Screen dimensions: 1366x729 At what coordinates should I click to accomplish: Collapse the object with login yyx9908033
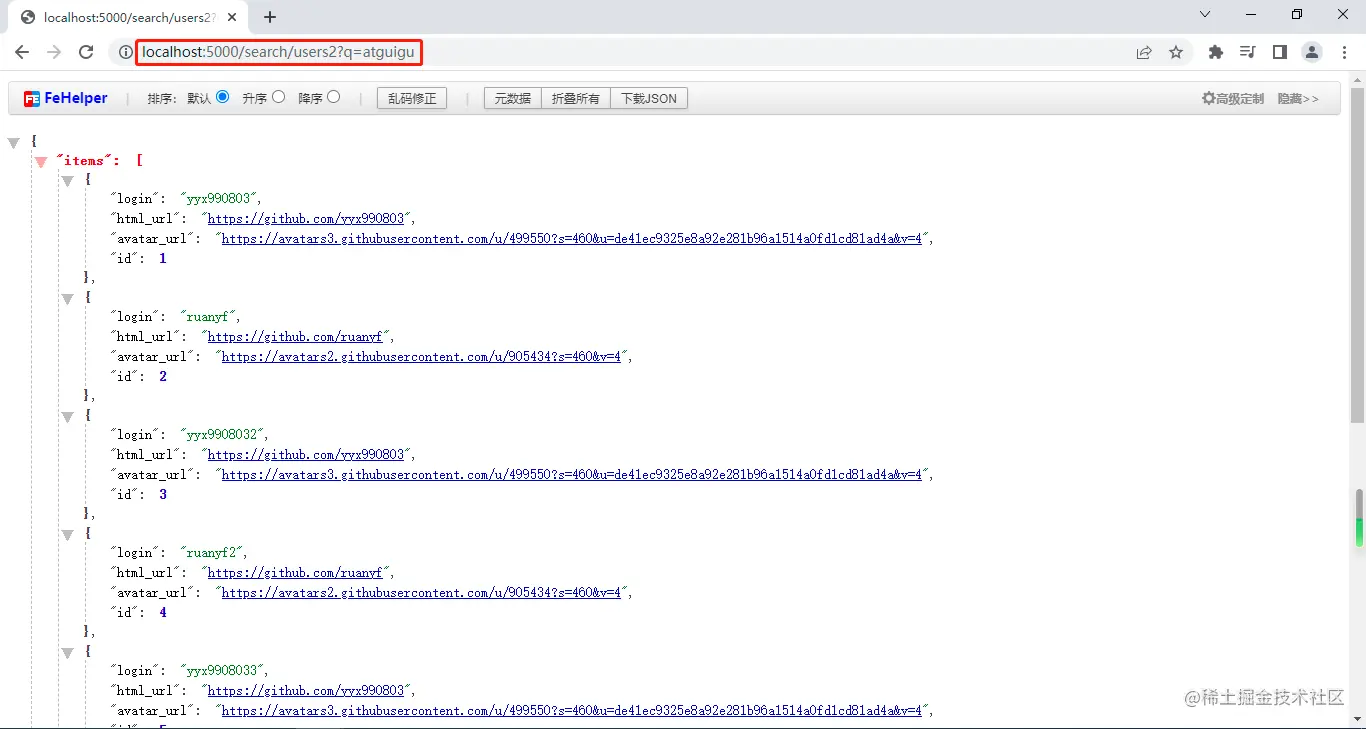tap(68, 653)
